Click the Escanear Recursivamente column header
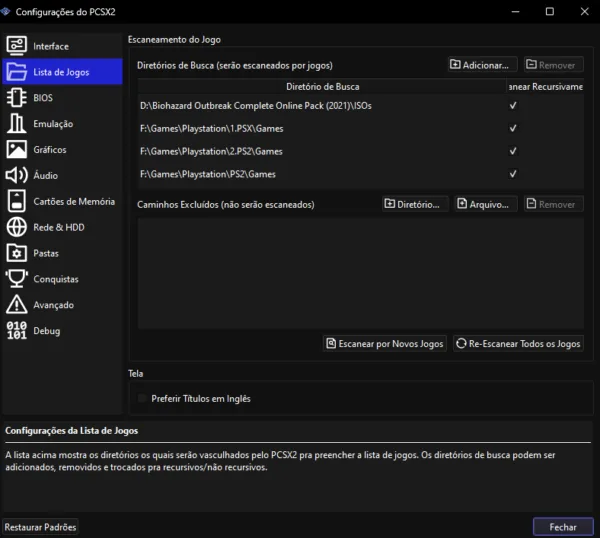600x538 pixels. click(x=545, y=87)
